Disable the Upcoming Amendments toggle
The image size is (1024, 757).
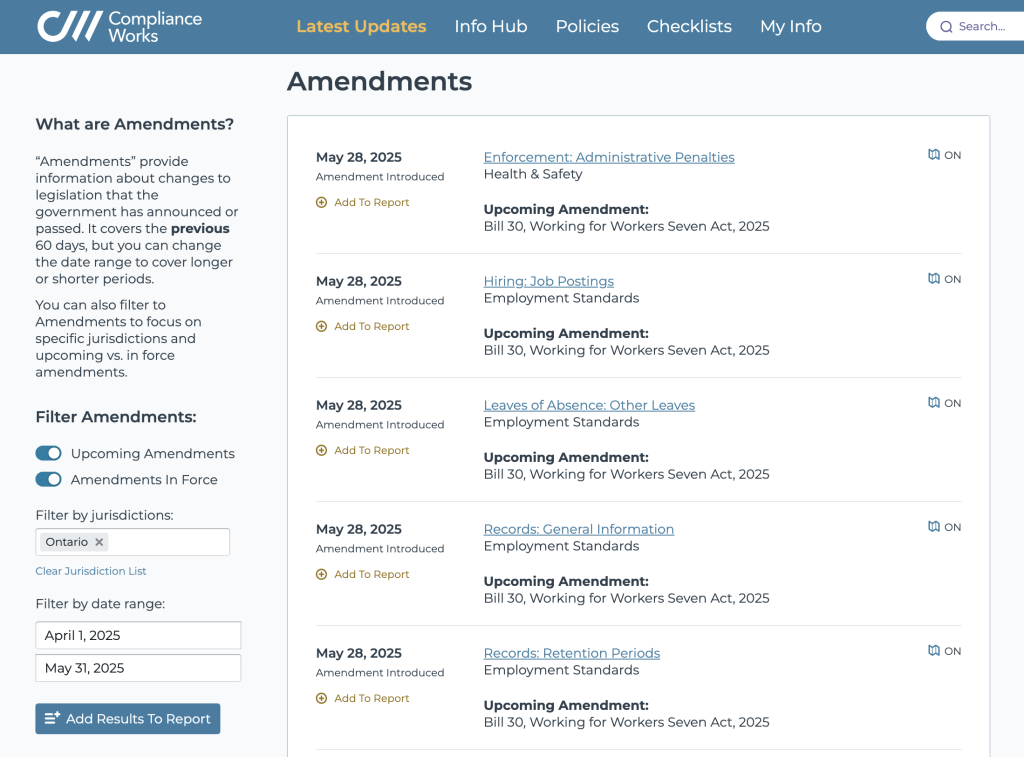click(48, 453)
